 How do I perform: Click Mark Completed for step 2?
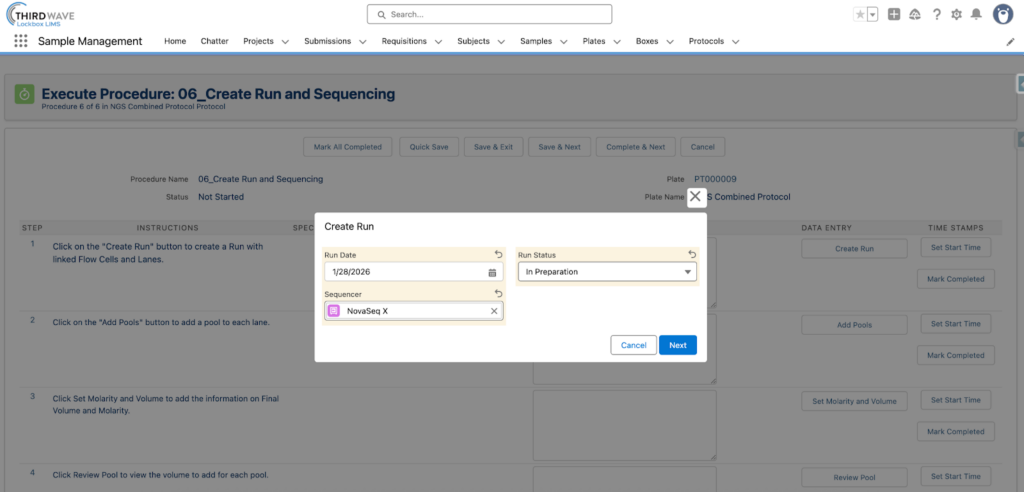[x=955, y=355]
